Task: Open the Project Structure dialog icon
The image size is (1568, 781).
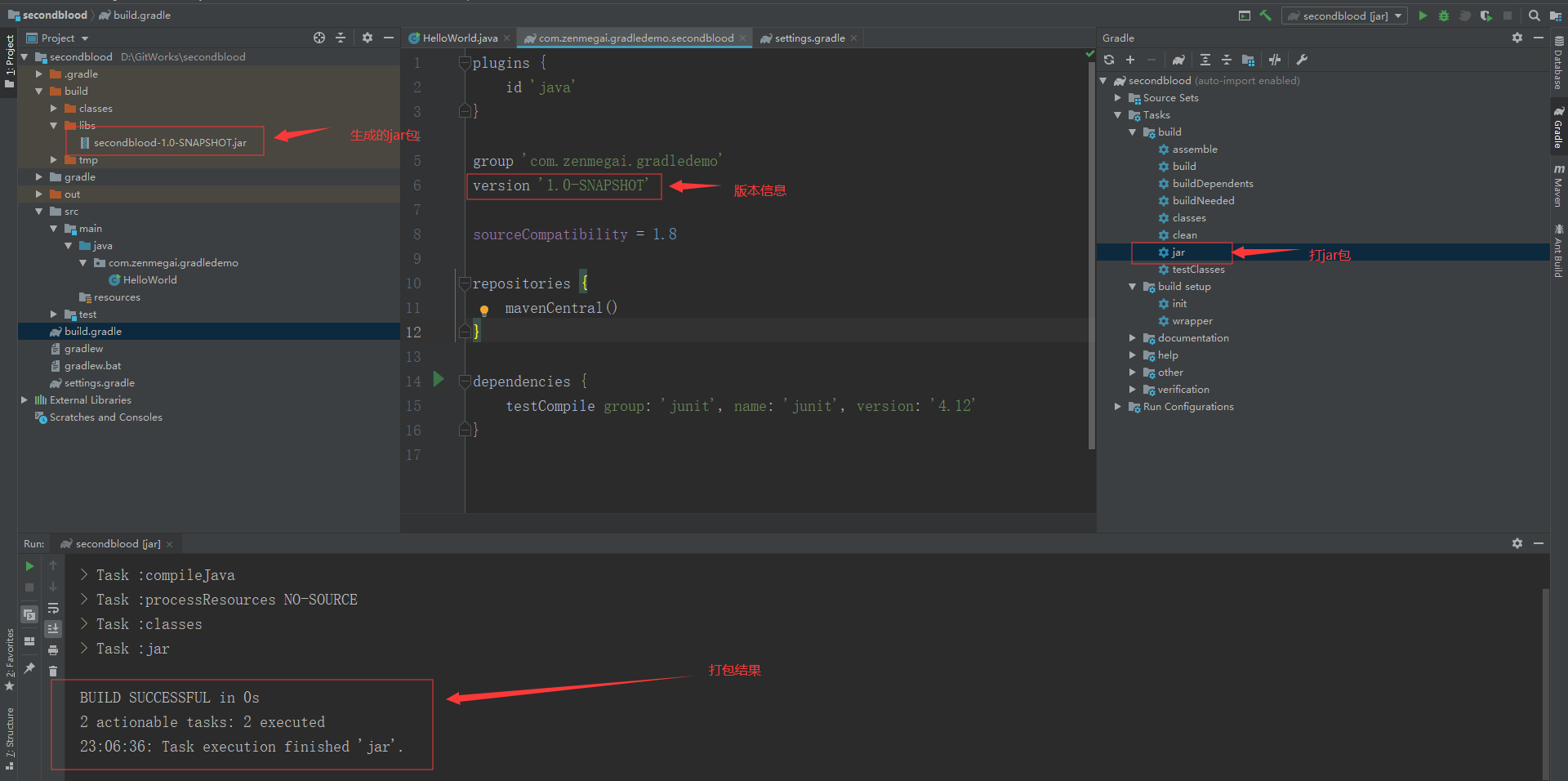Action: pos(1556,16)
